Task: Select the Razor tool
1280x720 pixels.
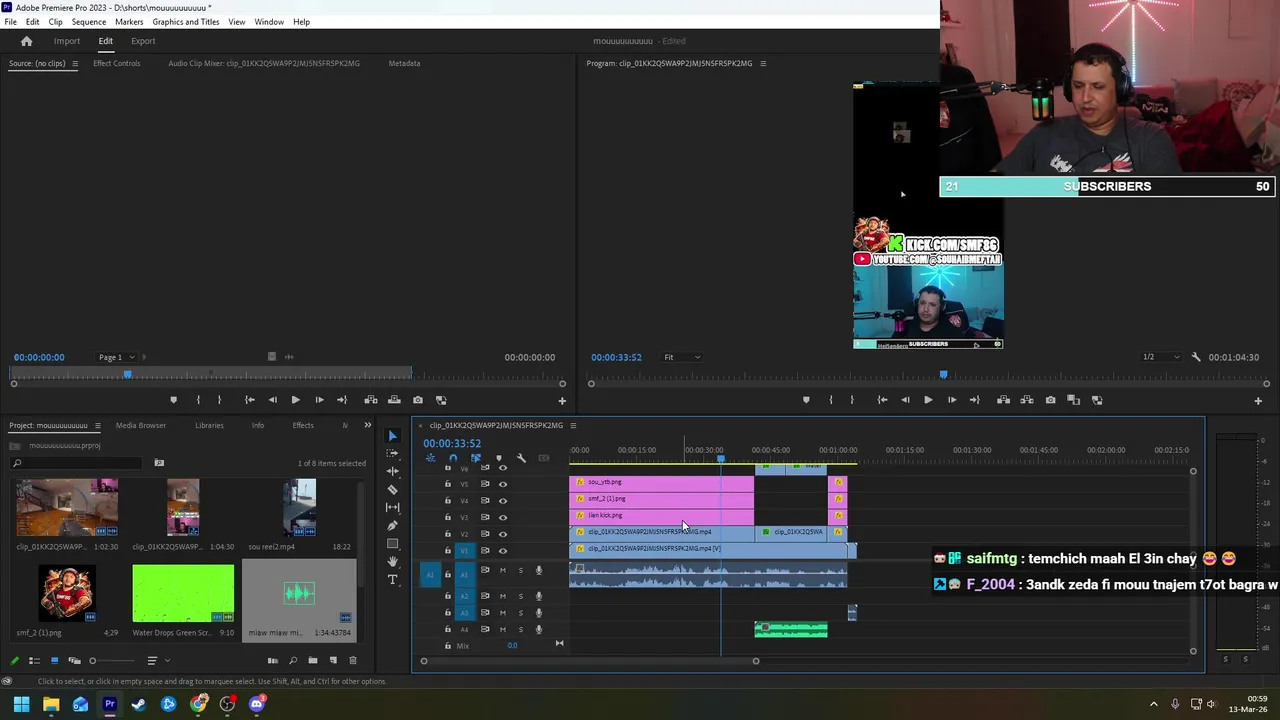Action: (392, 489)
